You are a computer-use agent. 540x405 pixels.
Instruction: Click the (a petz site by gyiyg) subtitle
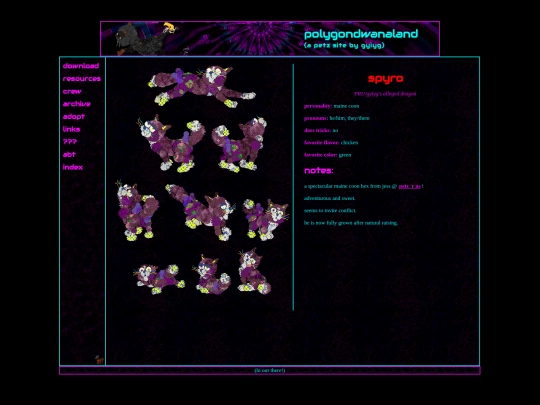tap(344, 45)
